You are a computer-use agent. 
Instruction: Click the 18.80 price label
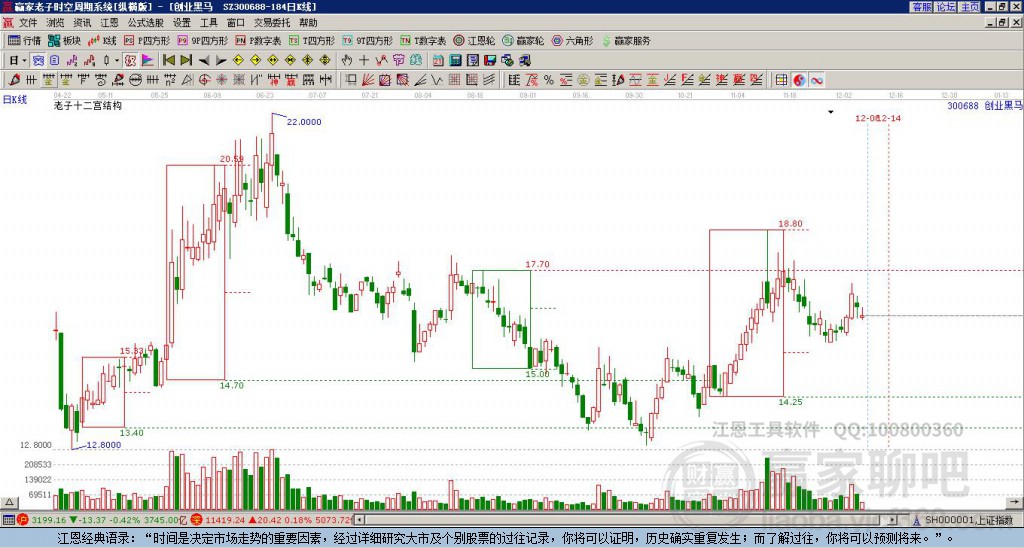pos(790,223)
